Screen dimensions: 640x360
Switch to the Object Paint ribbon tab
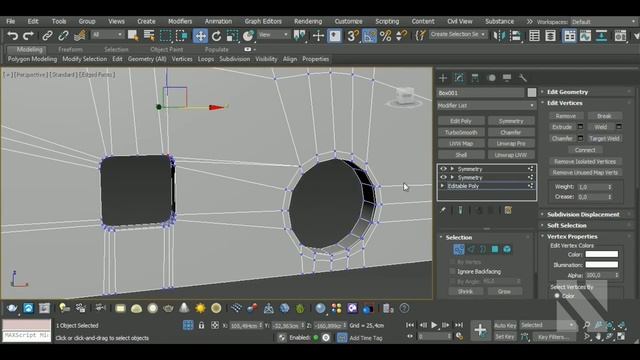click(x=167, y=49)
